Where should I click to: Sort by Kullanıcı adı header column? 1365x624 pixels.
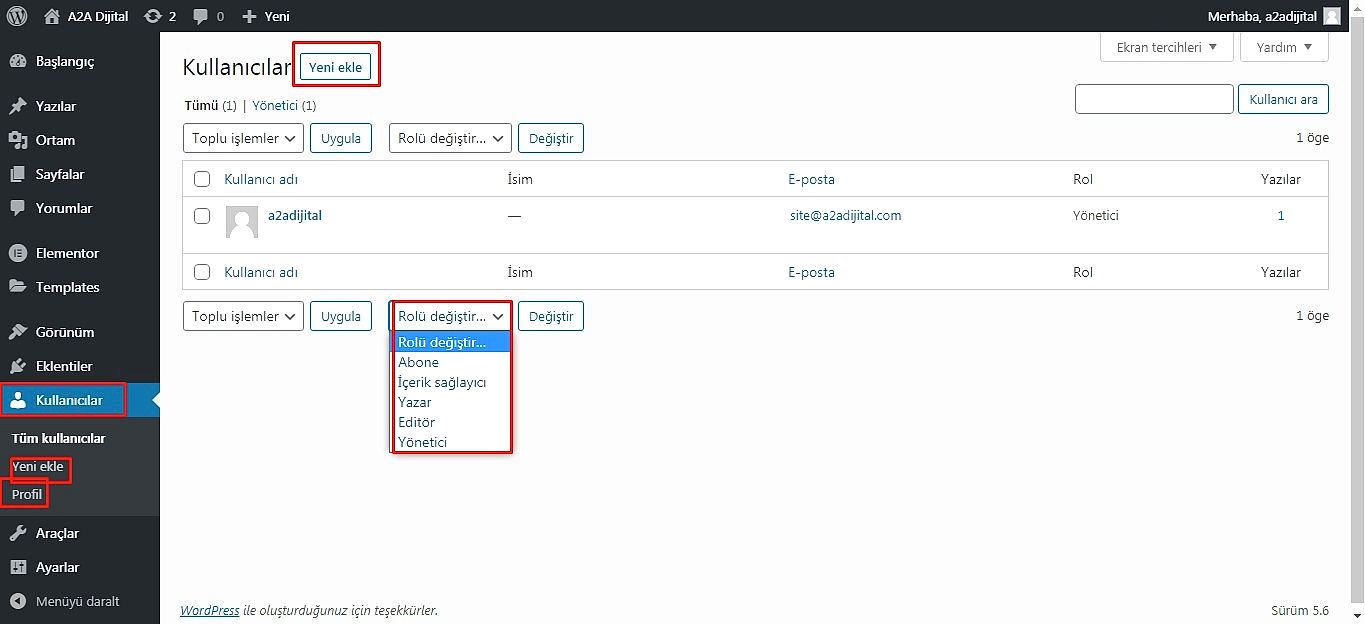(261, 179)
